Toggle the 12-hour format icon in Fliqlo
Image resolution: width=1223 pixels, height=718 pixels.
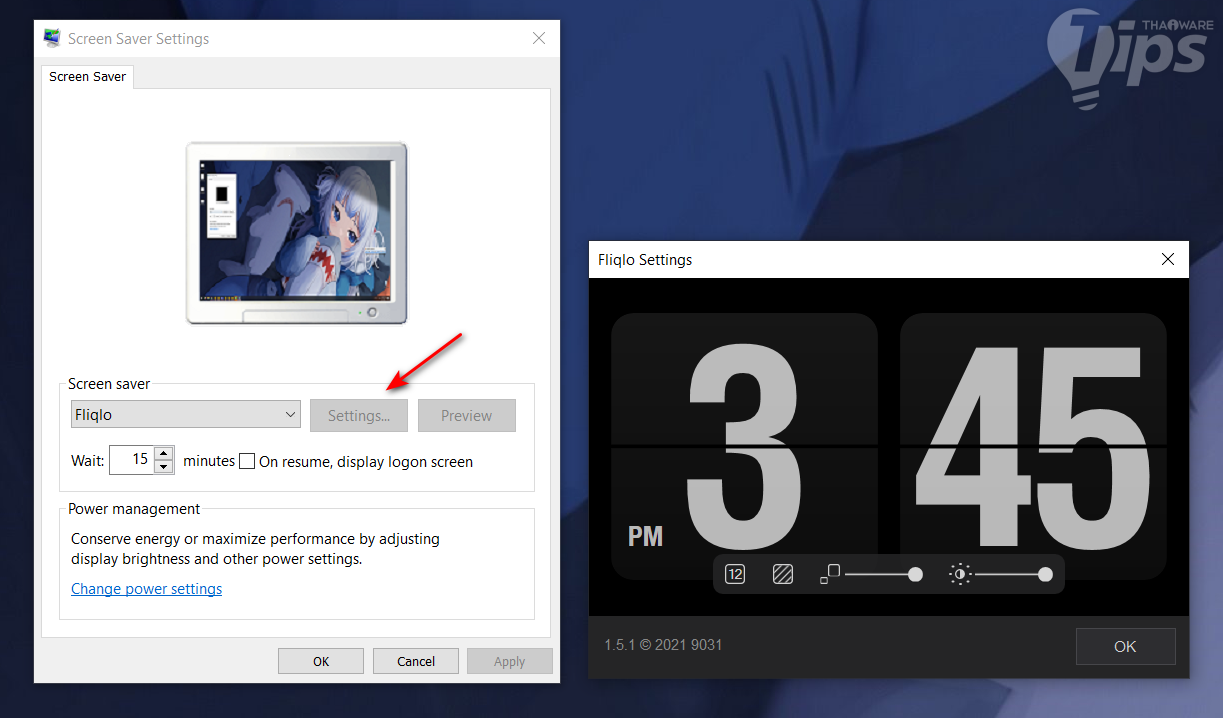click(735, 574)
